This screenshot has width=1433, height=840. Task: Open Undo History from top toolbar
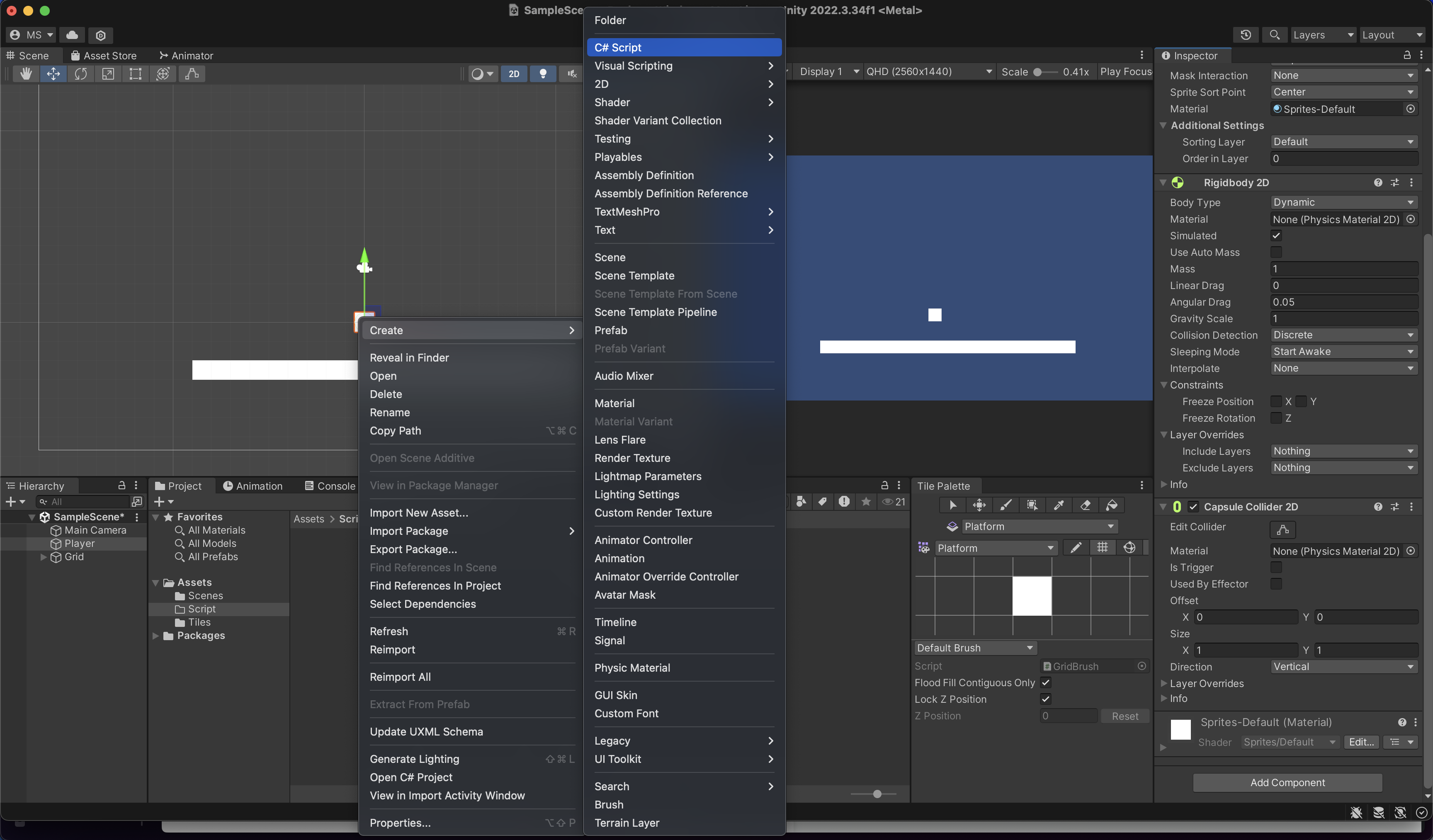1245,35
